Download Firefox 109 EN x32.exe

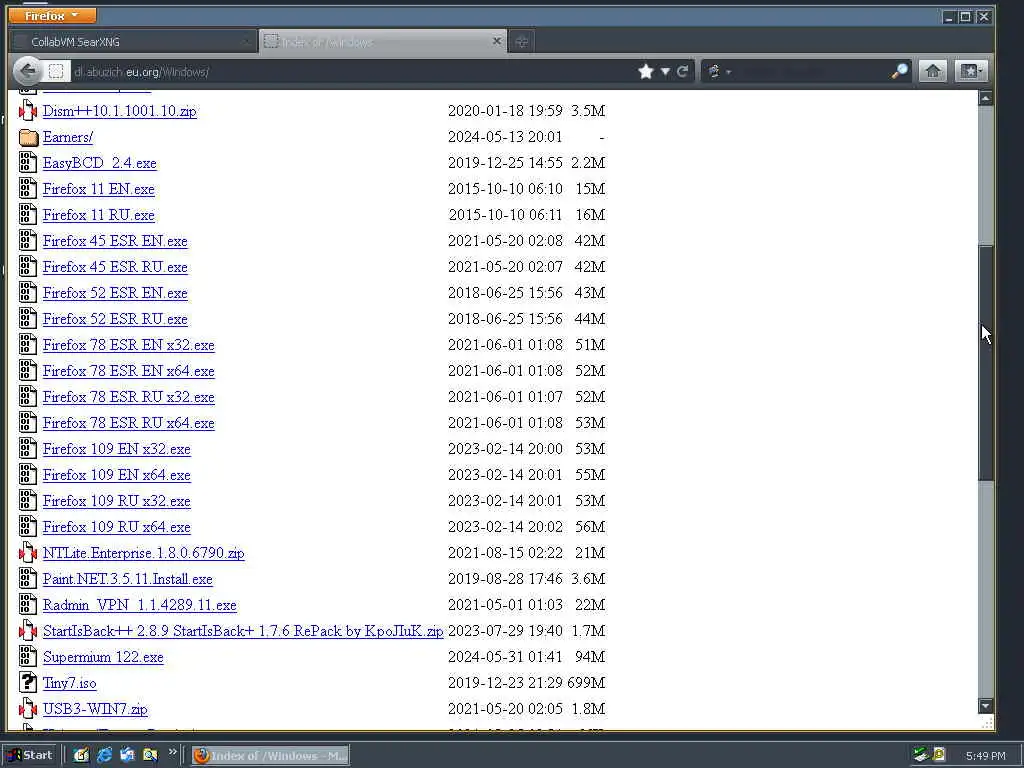tap(117, 449)
